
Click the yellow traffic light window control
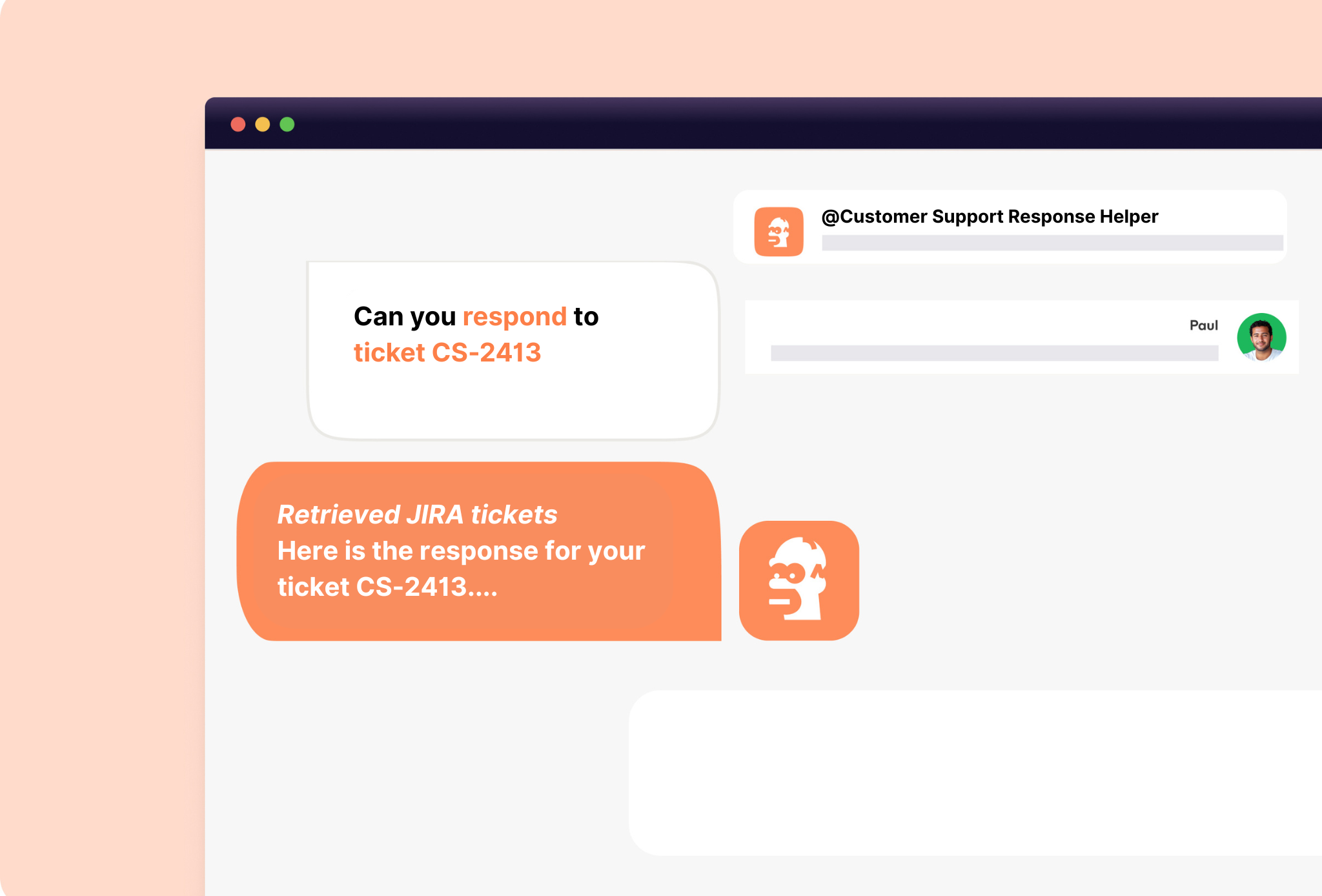click(263, 123)
